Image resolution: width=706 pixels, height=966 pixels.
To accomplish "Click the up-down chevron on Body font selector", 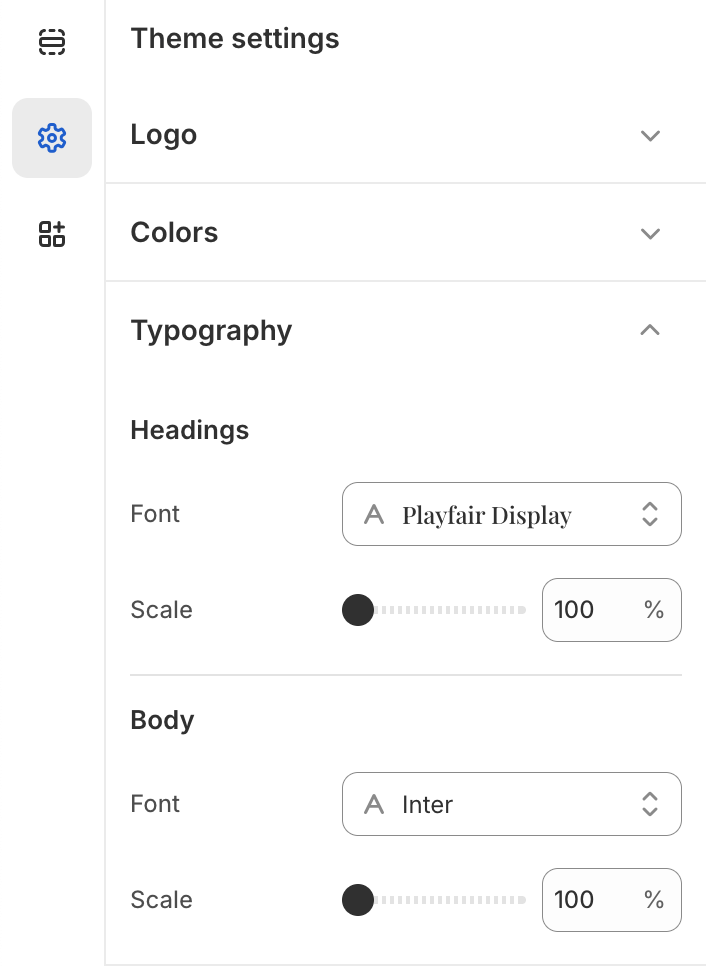I will 650,804.
